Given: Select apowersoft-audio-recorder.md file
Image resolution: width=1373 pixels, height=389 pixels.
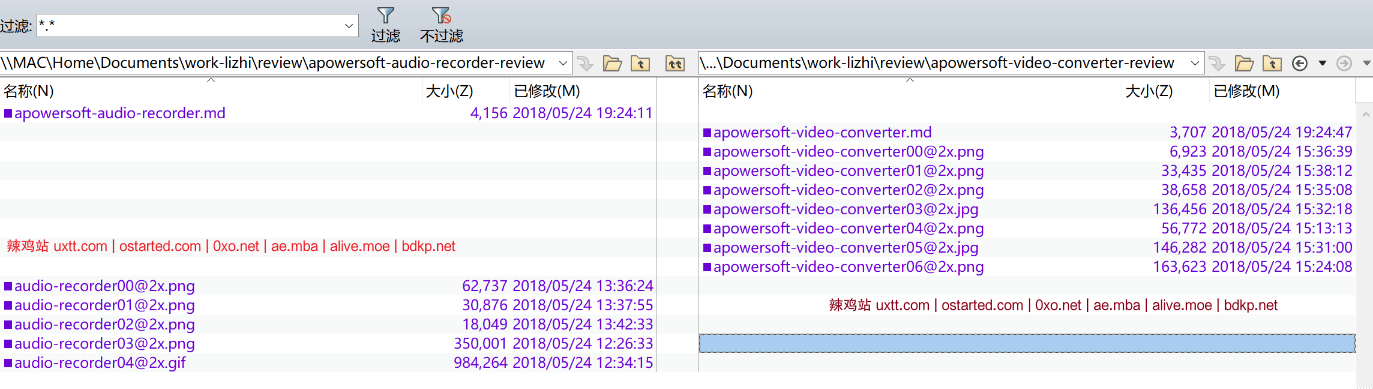Looking at the screenshot, I should click(119, 113).
